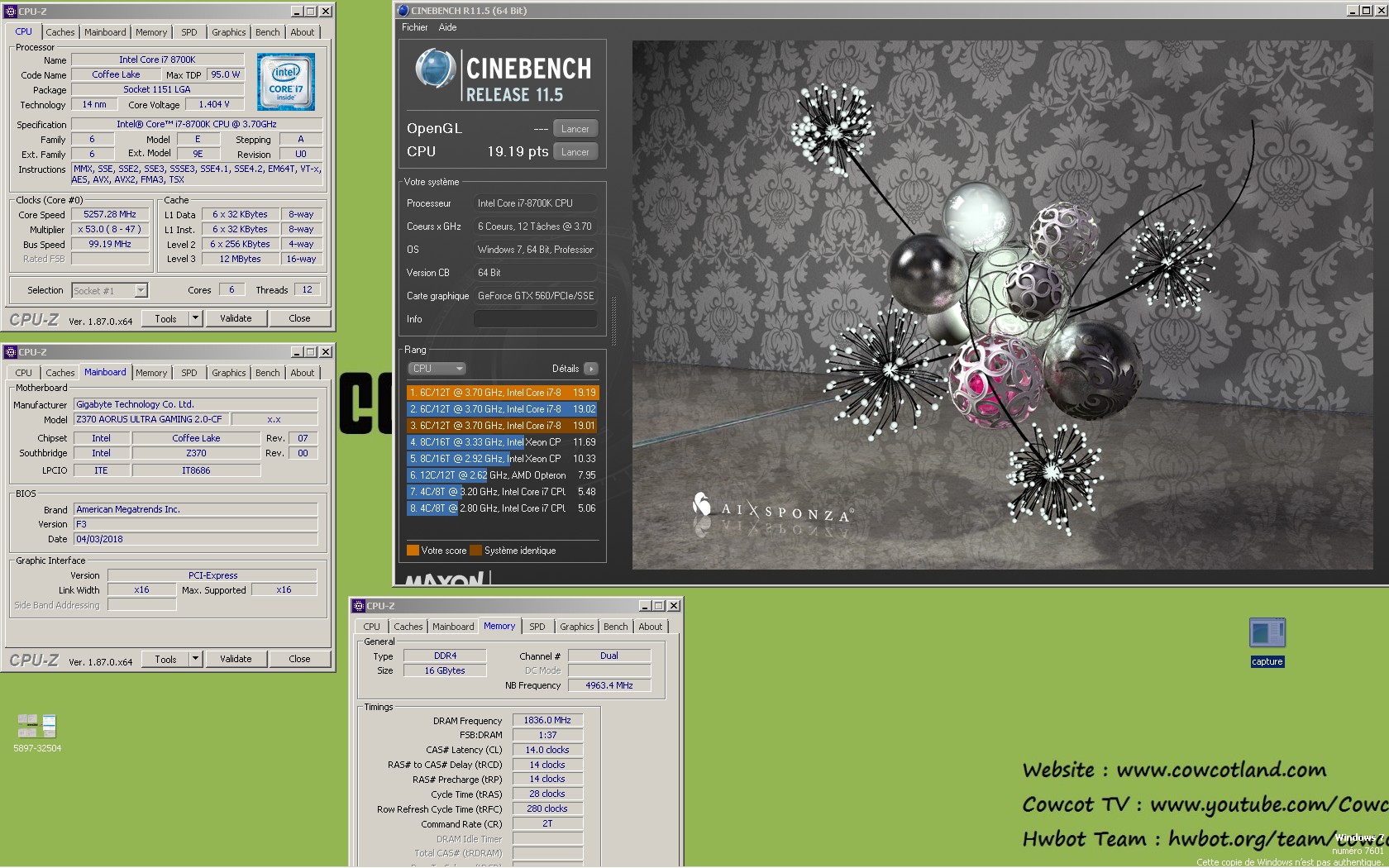Click the Cinebench globe logo
The height and width of the screenshot is (868, 1389).
tap(436, 69)
